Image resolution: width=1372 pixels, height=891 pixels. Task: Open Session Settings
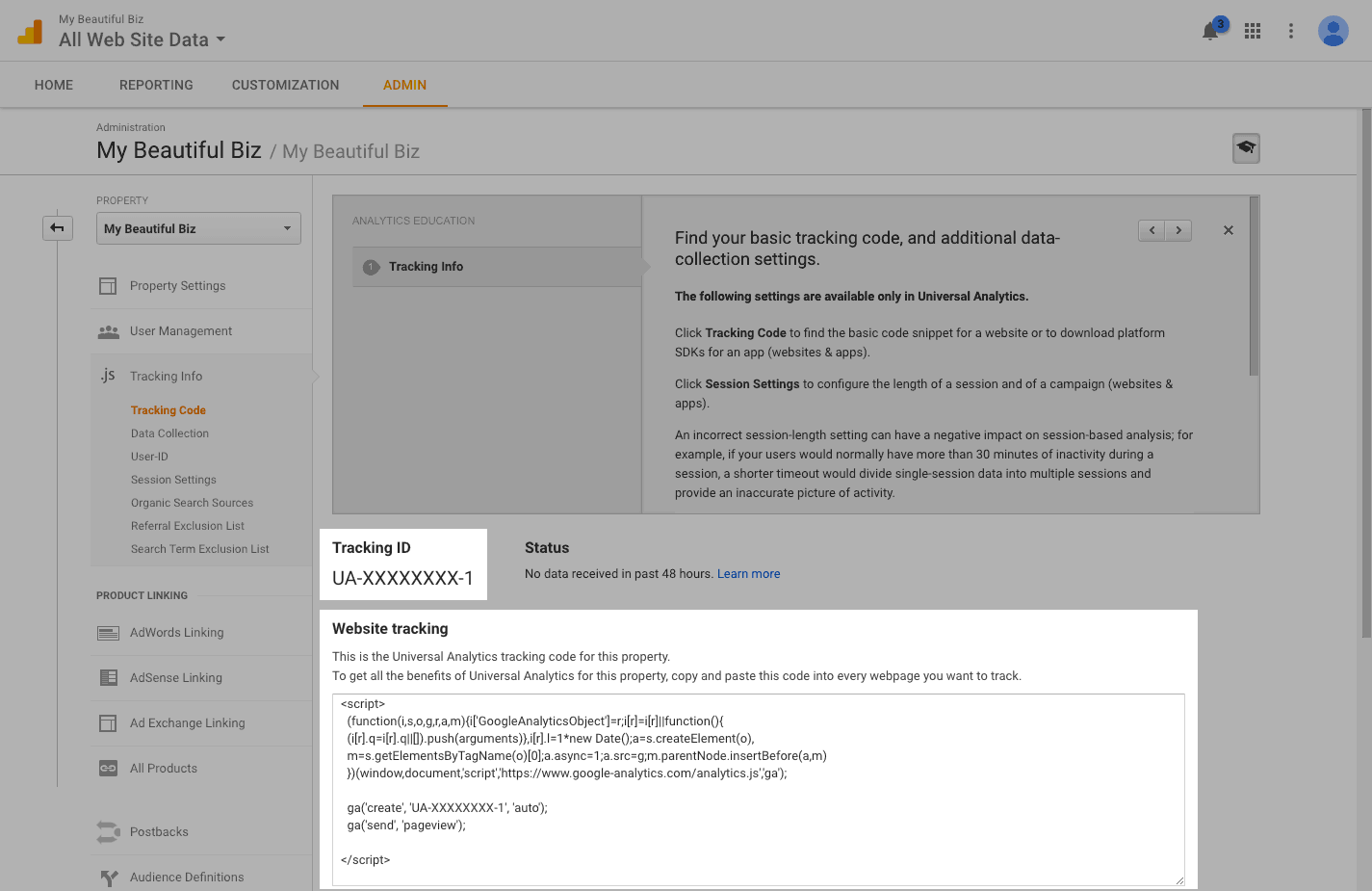click(x=173, y=480)
